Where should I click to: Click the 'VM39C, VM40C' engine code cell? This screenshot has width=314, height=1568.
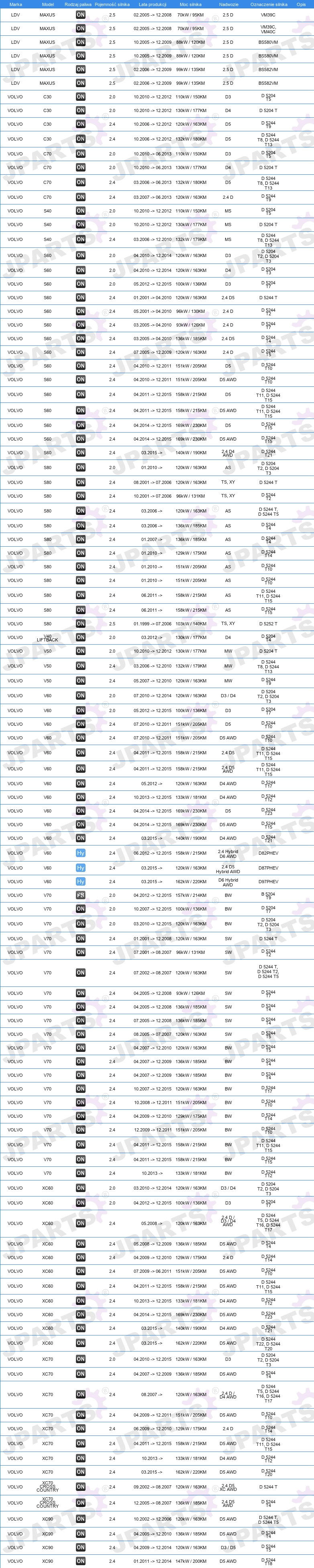click(268, 29)
